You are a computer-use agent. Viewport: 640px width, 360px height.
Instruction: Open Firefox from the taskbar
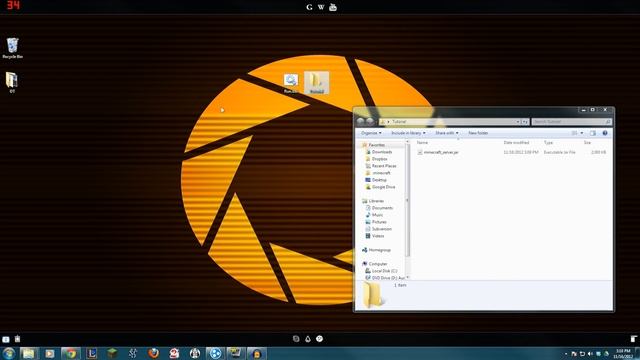tap(153, 353)
